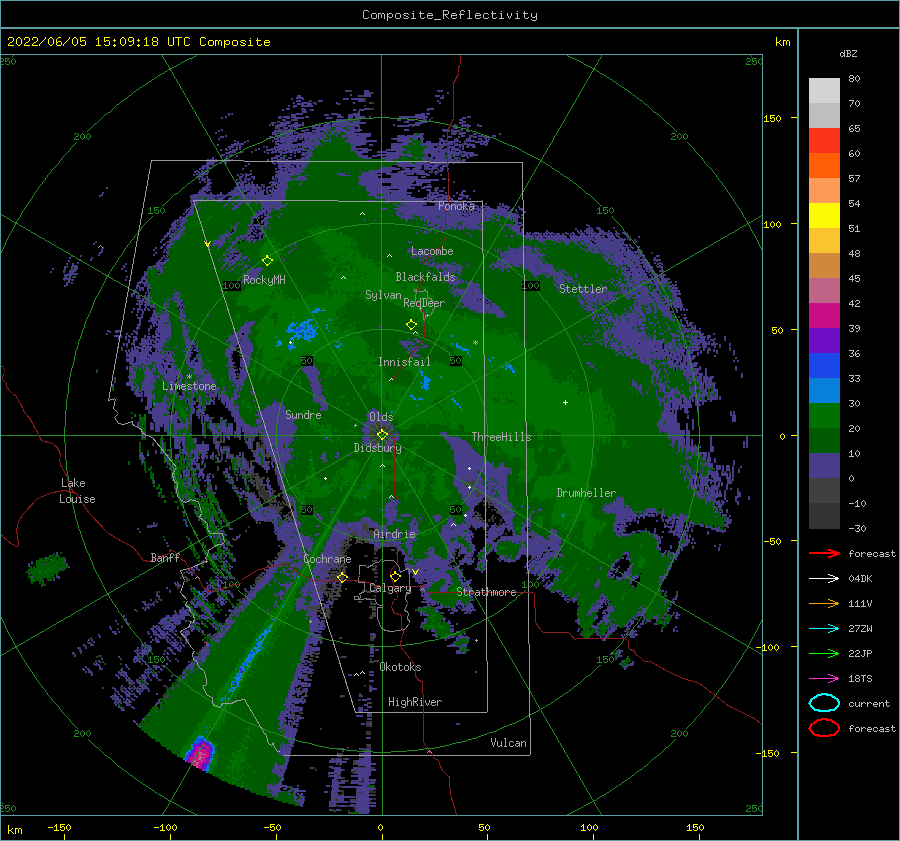Click the Airdrie city label
Screen dimensions: 900x841
[x=394, y=534]
